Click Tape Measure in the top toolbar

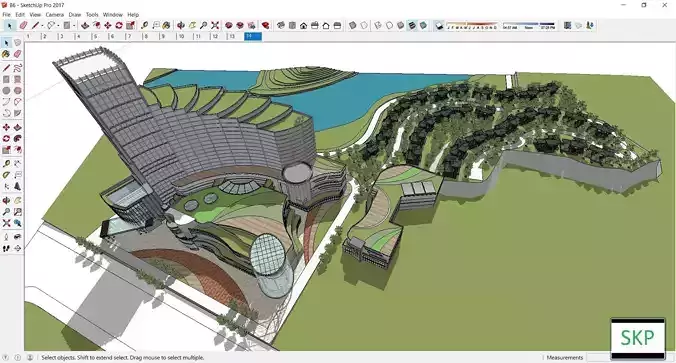144,25
